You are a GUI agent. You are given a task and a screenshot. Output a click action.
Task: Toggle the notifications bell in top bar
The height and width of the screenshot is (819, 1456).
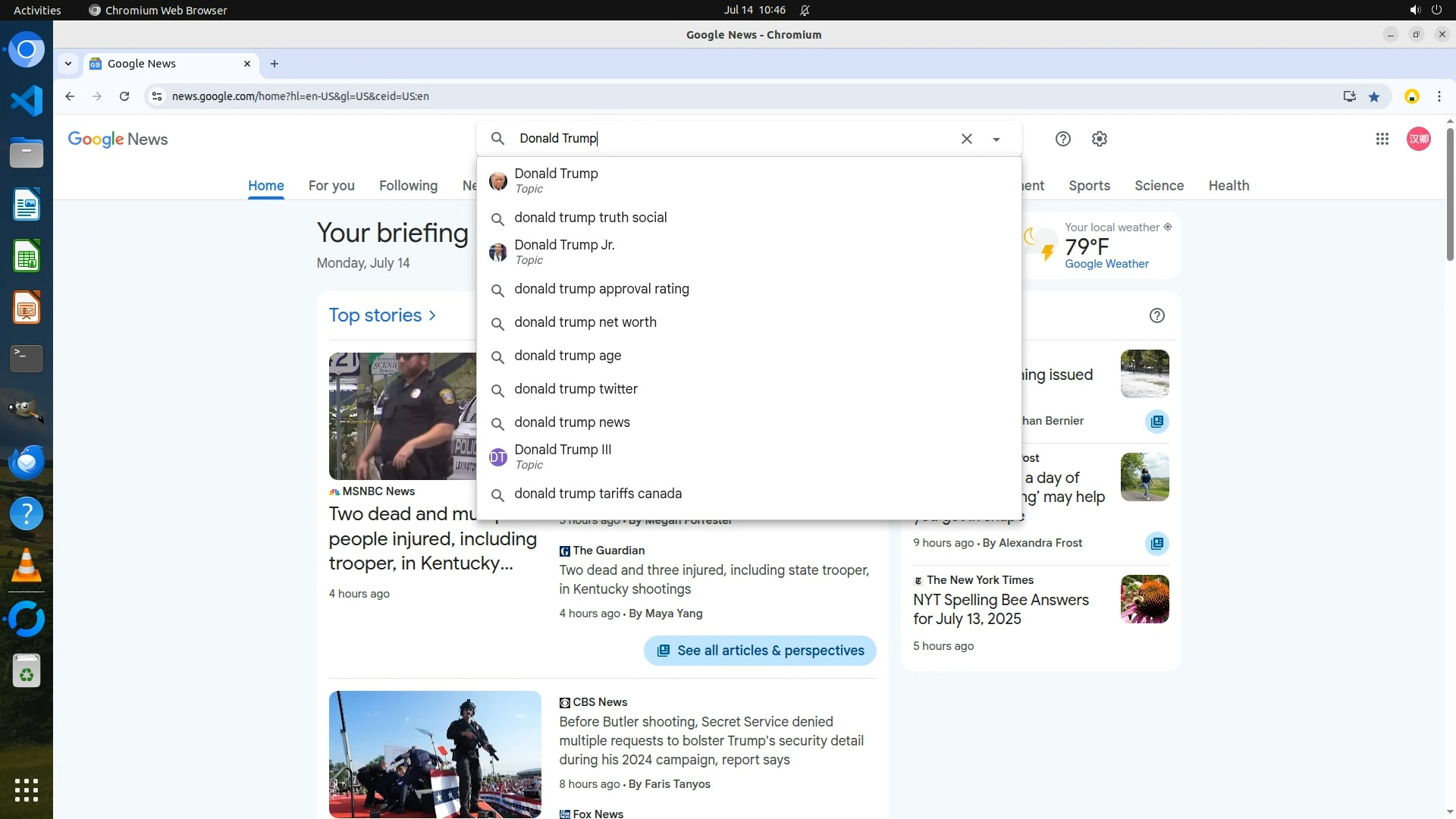(x=805, y=10)
